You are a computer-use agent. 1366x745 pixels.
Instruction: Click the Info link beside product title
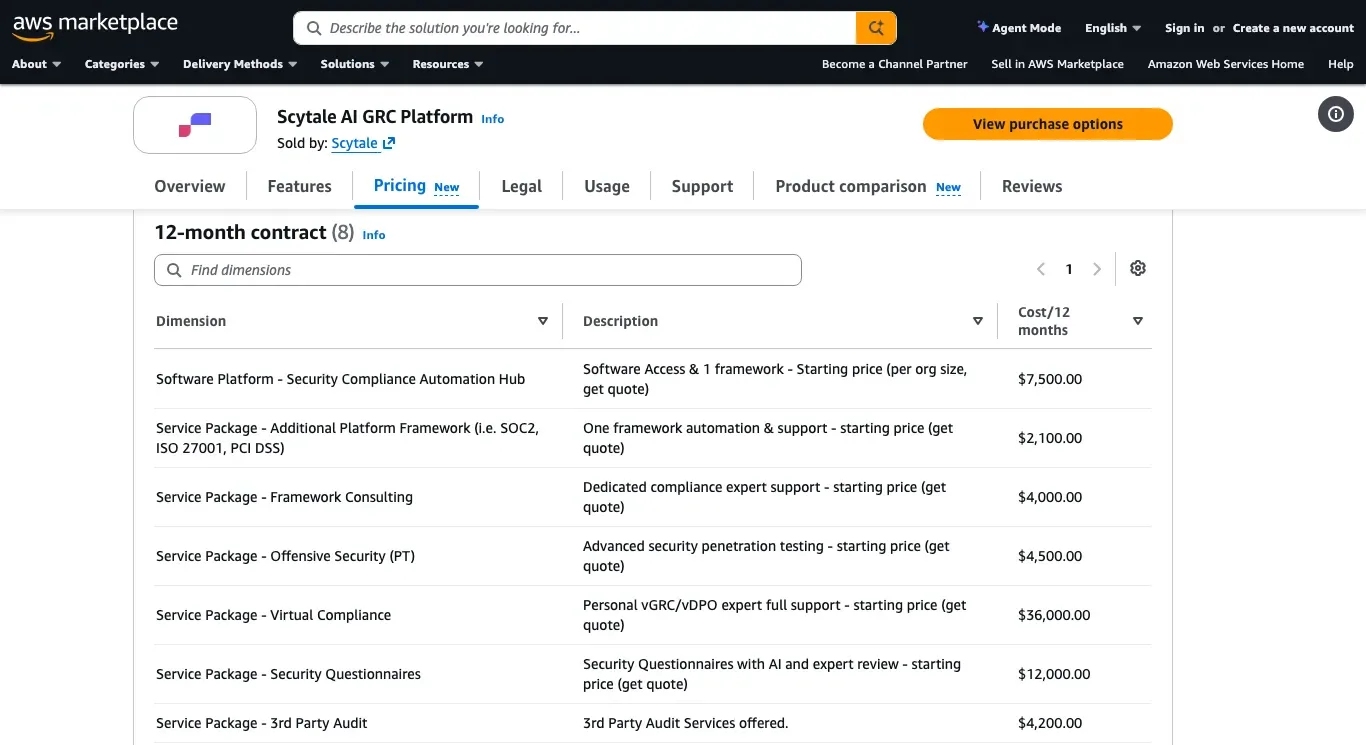point(492,119)
